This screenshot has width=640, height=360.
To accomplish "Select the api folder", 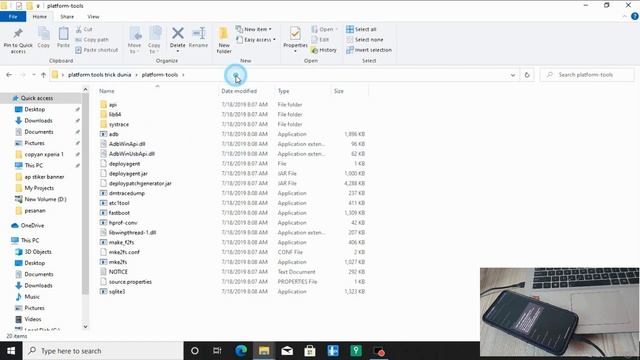I will click(113, 104).
